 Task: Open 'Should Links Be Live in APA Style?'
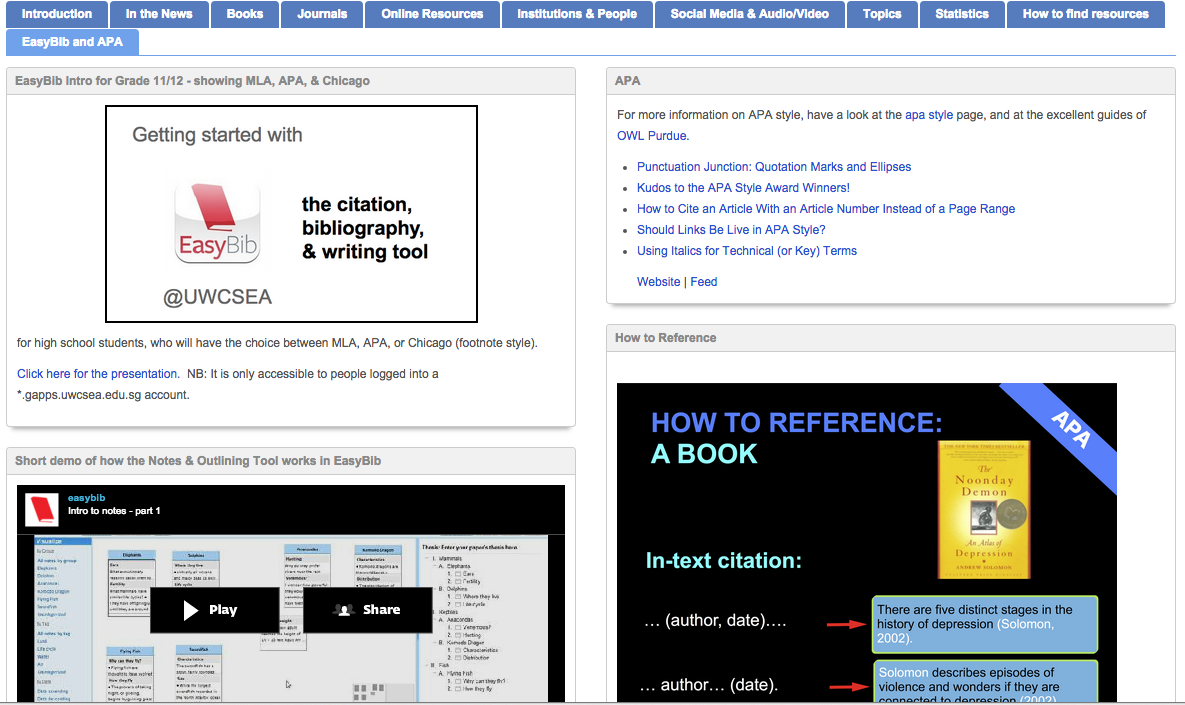coord(731,230)
